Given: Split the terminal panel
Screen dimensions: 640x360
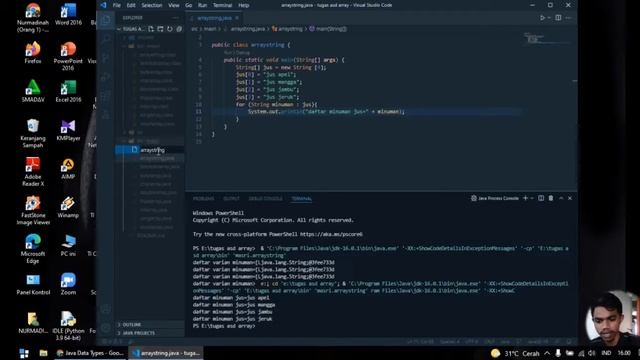Looking at the screenshot, I should [541, 198].
